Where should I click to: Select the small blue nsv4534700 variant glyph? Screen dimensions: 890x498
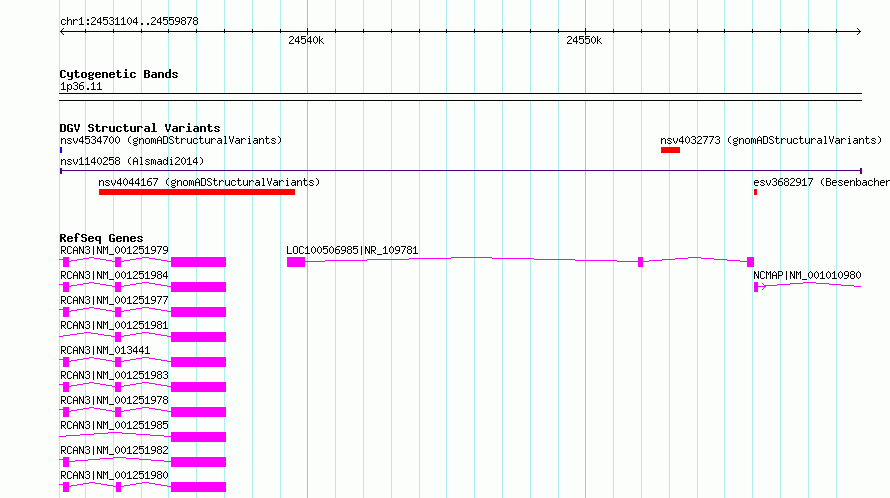pos(61,150)
